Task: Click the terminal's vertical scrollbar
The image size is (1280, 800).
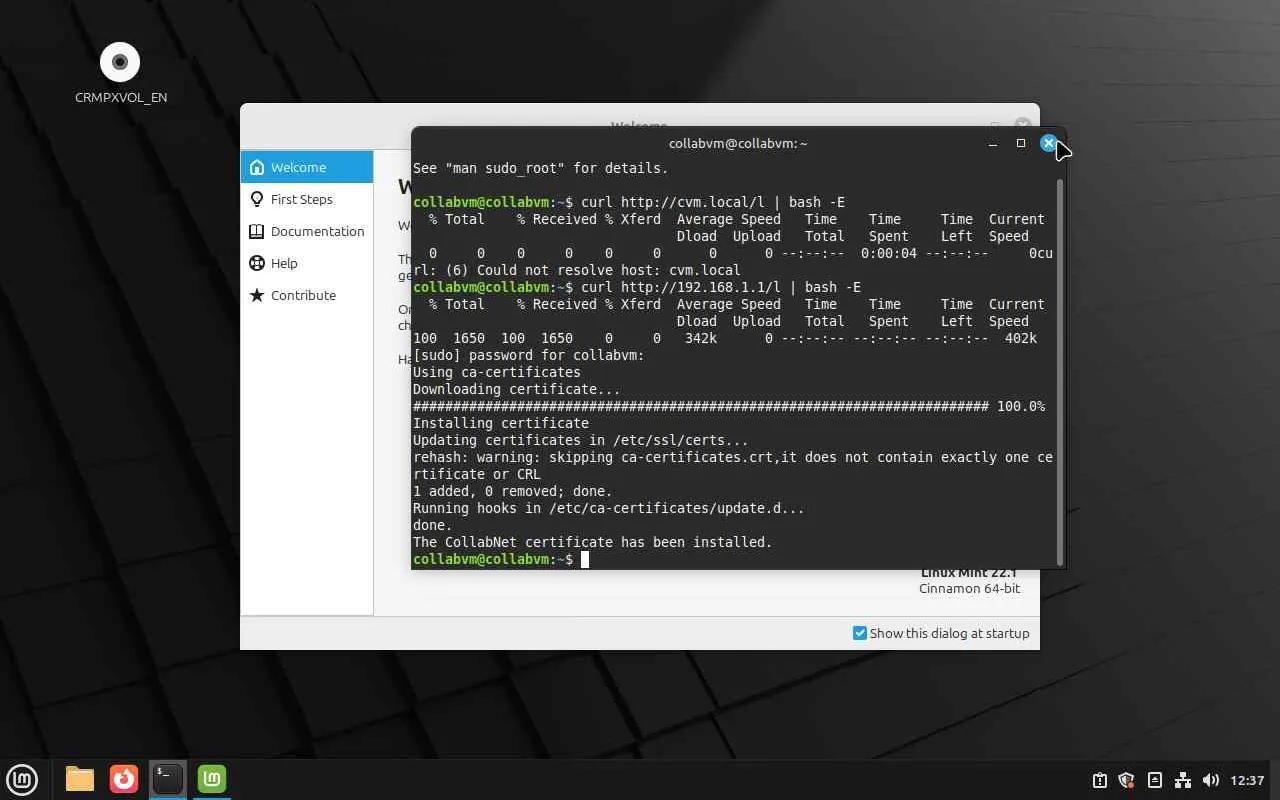Action: tap(1060, 372)
